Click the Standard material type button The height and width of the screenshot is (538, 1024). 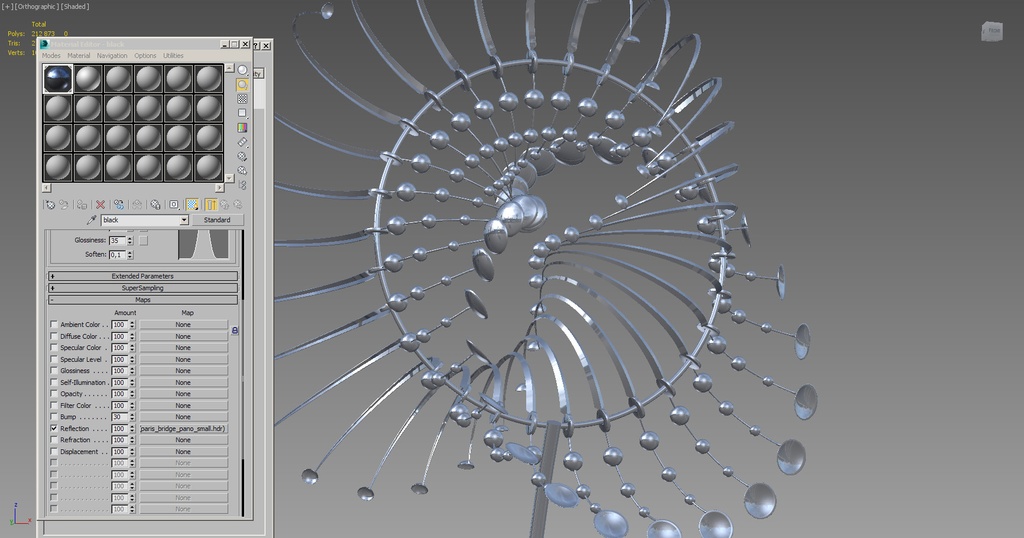point(217,220)
